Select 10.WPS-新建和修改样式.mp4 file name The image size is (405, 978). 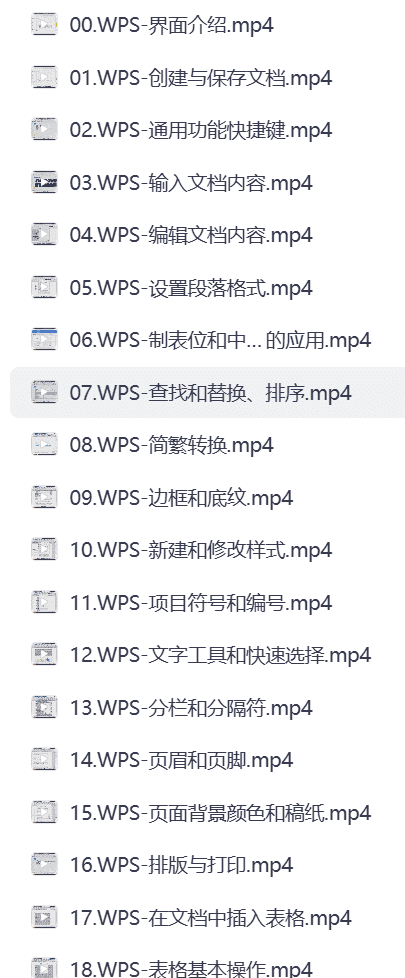pos(200,550)
